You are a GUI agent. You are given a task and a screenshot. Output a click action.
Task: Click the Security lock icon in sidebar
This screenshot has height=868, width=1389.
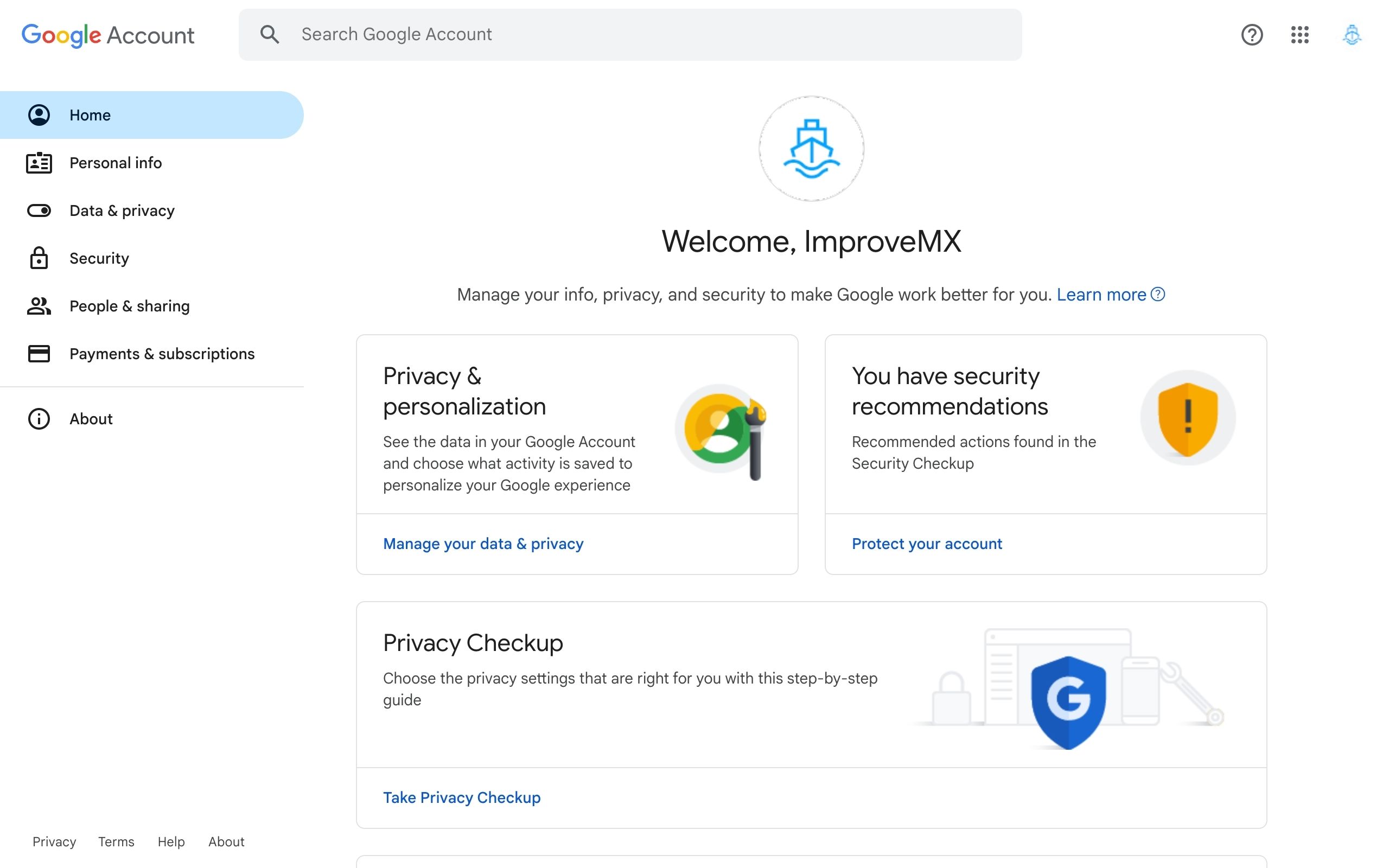point(39,258)
